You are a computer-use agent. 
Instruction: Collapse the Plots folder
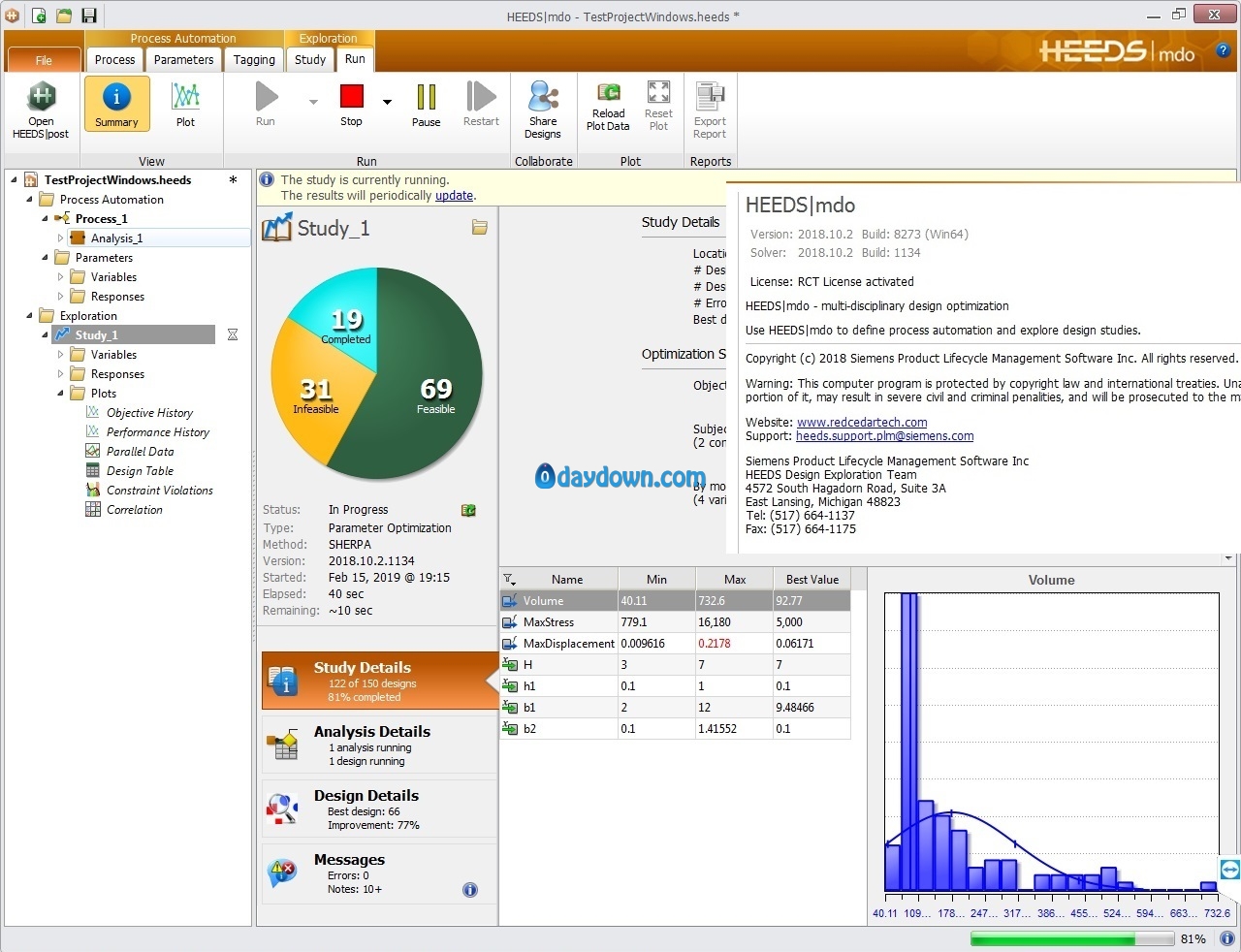[60, 393]
